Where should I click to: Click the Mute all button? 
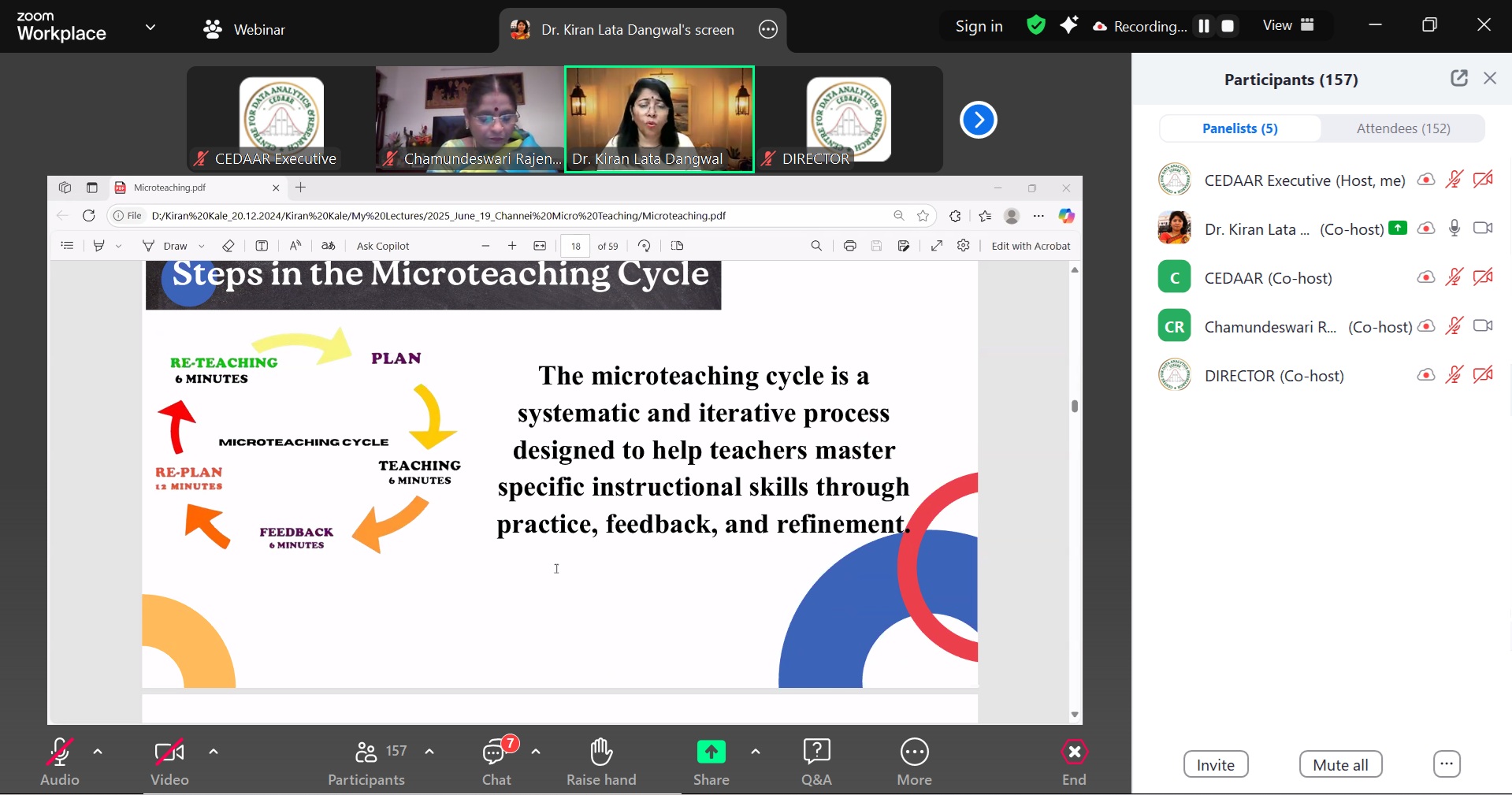[1340, 764]
